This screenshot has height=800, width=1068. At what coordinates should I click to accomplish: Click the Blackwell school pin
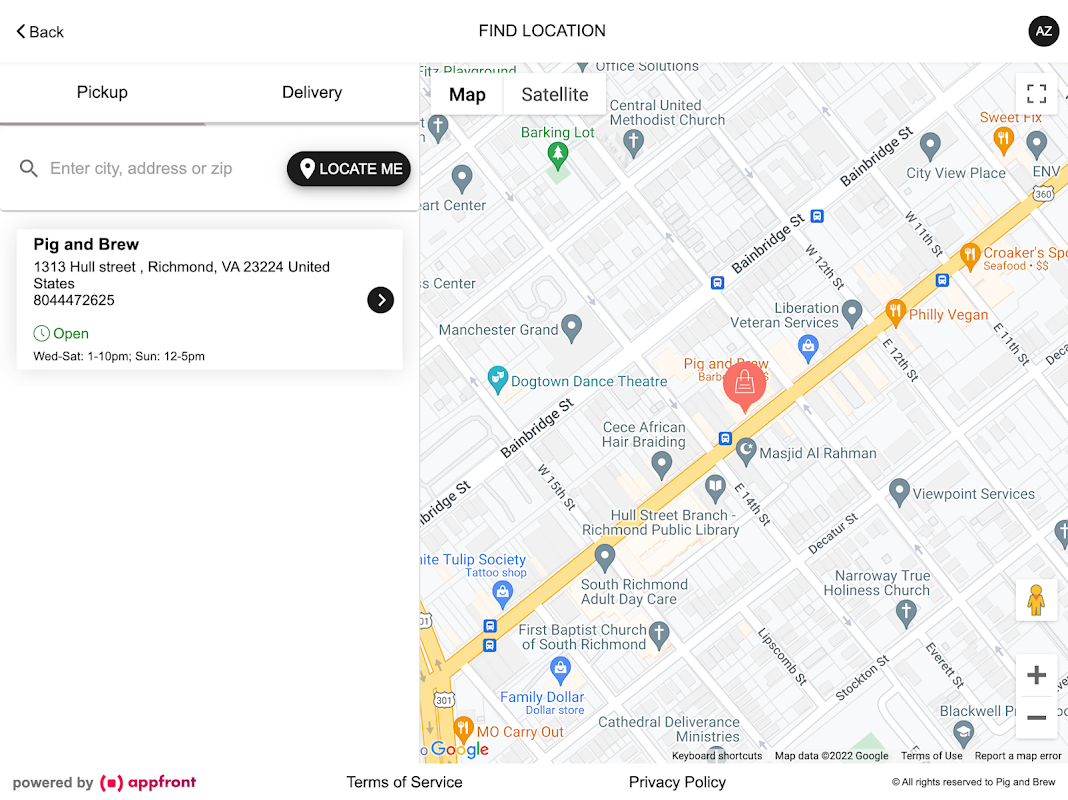963,735
